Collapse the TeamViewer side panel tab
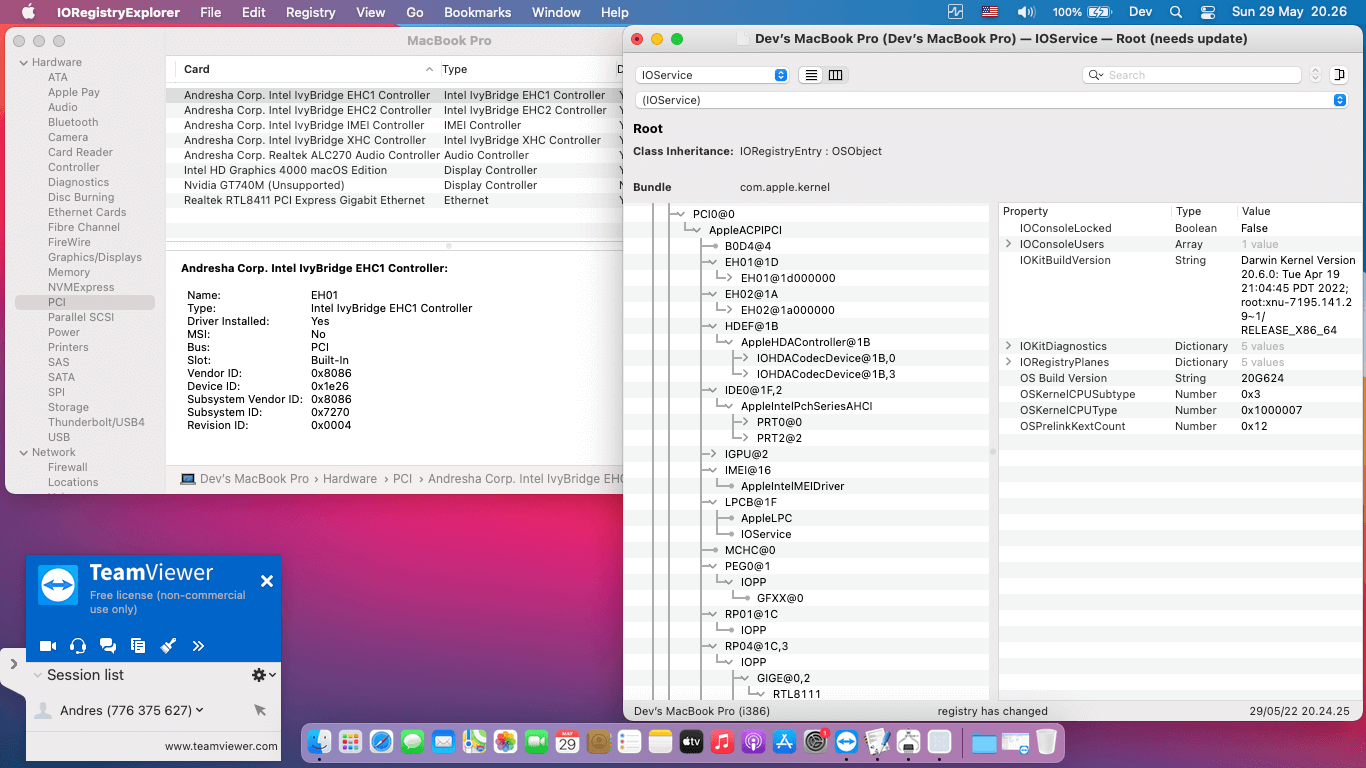The width and height of the screenshot is (1366, 768). [13, 663]
